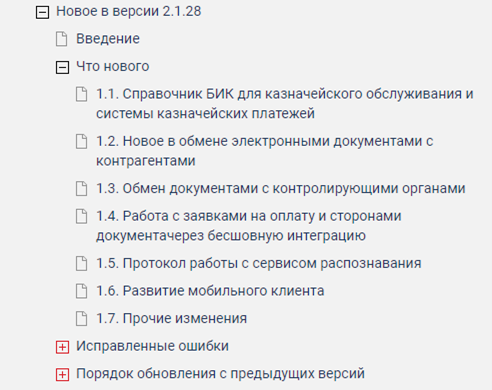The image size is (492, 390).
Task: Expand Порядок обновления с предыдущих версий
Action: pos(62,375)
